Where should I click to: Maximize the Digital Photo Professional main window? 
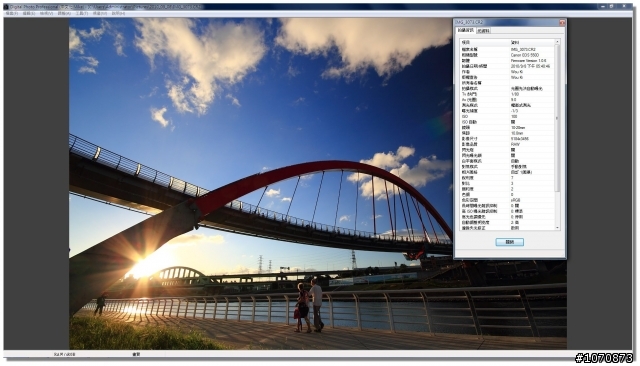pyautogui.click(x=612, y=7)
